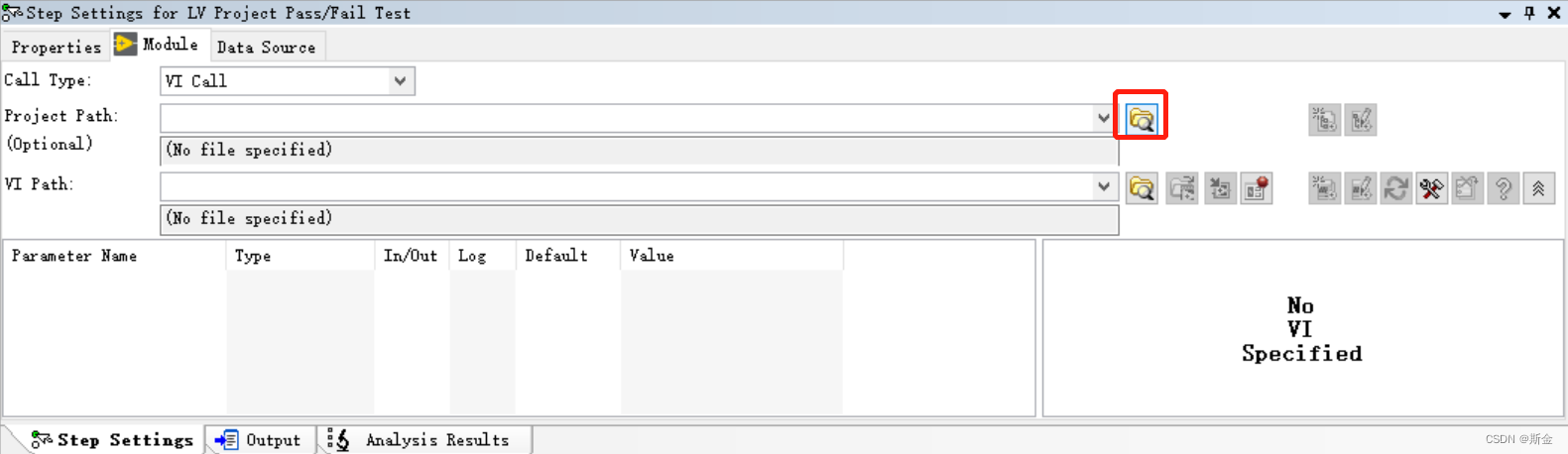
Task: Open the help question mark icon
Action: [x=1504, y=187]
